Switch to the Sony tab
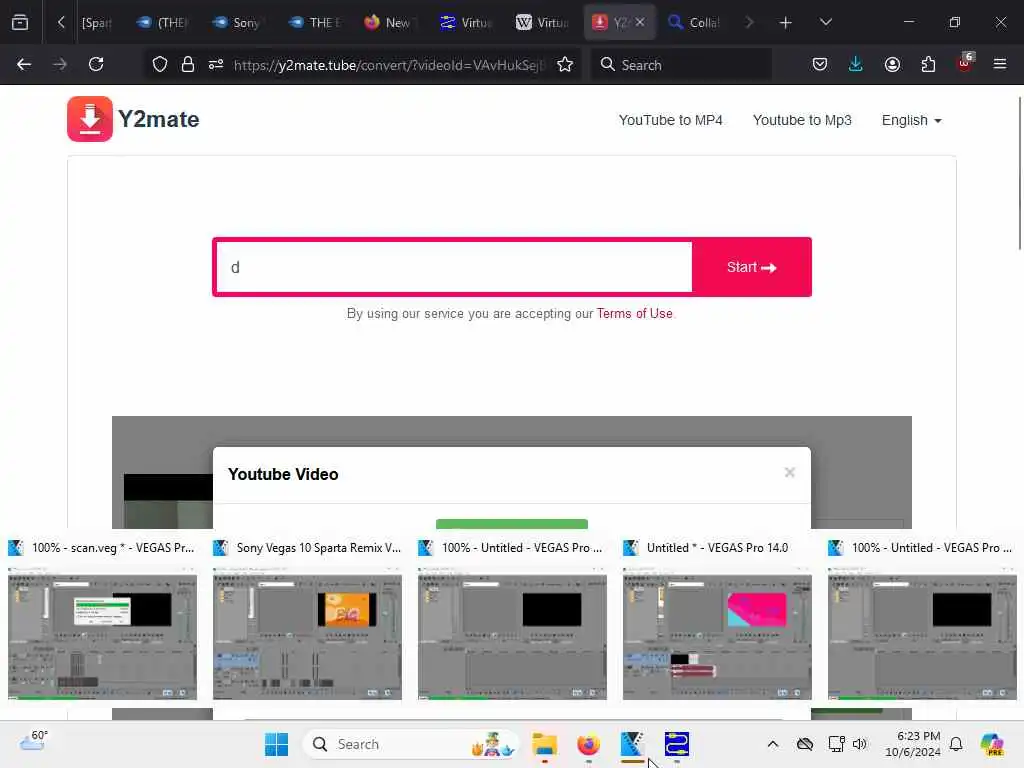The height and width of the screenshot is (768, 1024). click(238, 22)
